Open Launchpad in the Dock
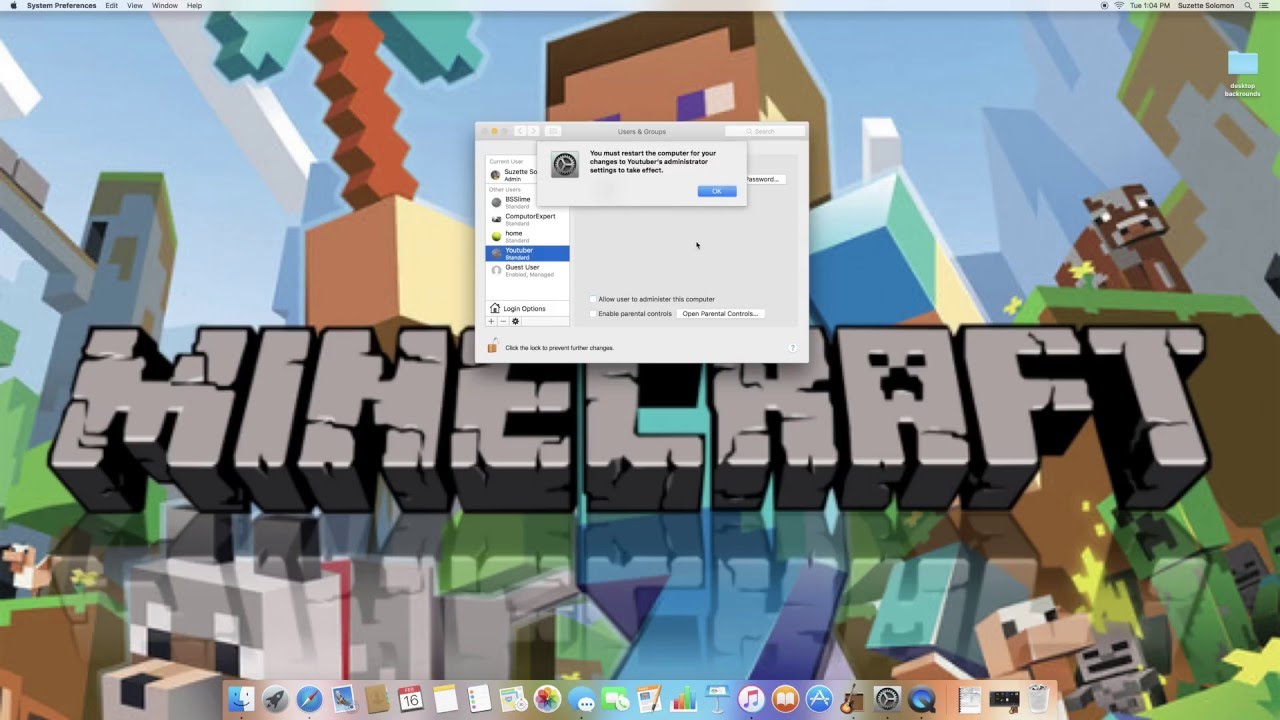The width and height of the screenshot is (1280, 720). [275, 699]
